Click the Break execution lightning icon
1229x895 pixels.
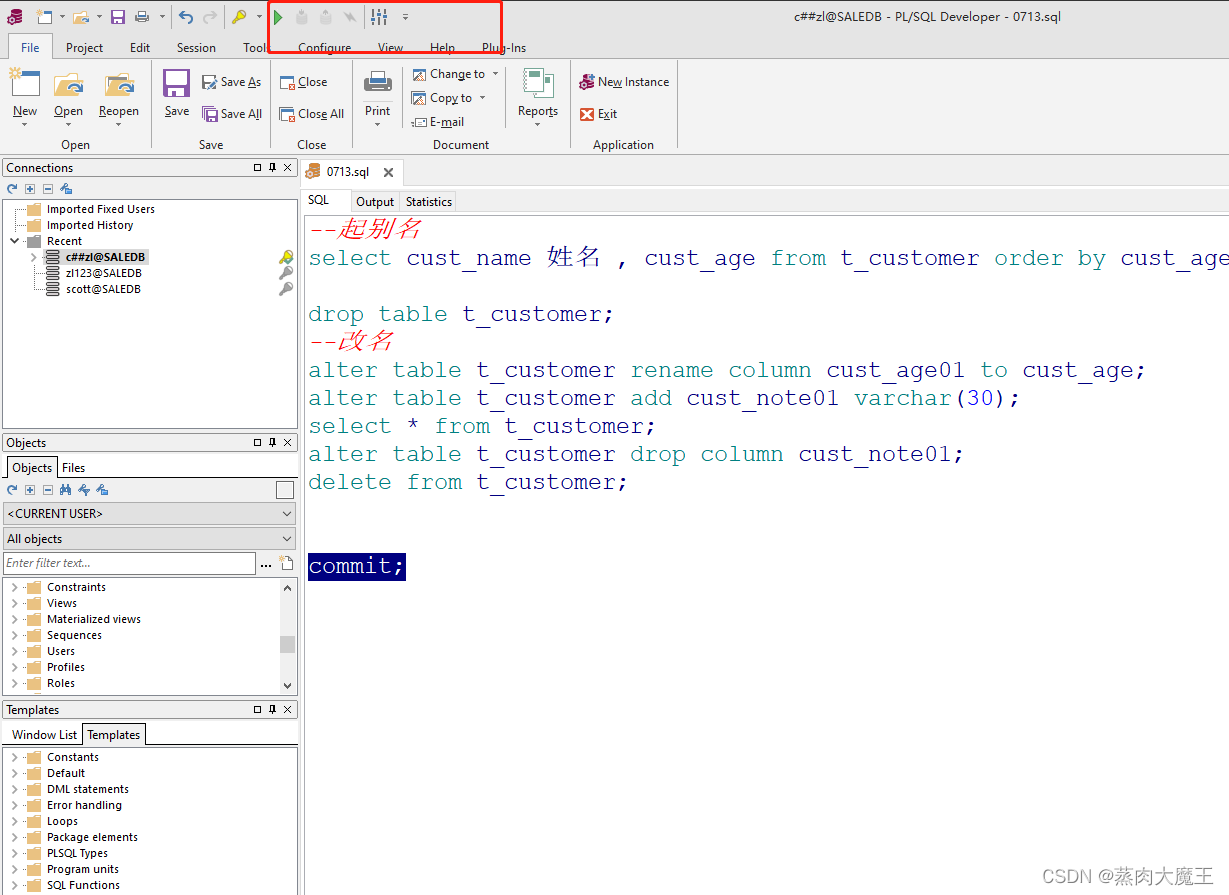coord(349,17)
